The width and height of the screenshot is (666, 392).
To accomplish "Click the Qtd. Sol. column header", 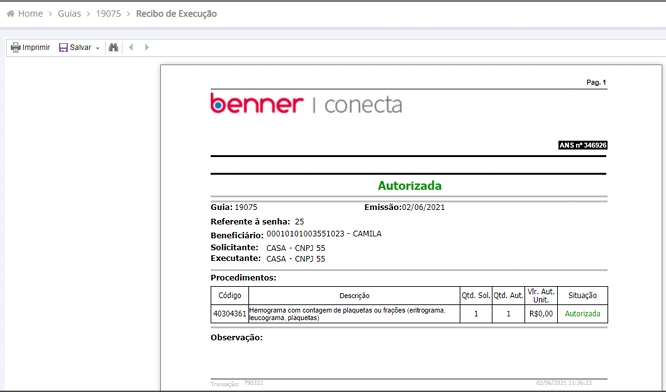I will click(x=476, y=295).
